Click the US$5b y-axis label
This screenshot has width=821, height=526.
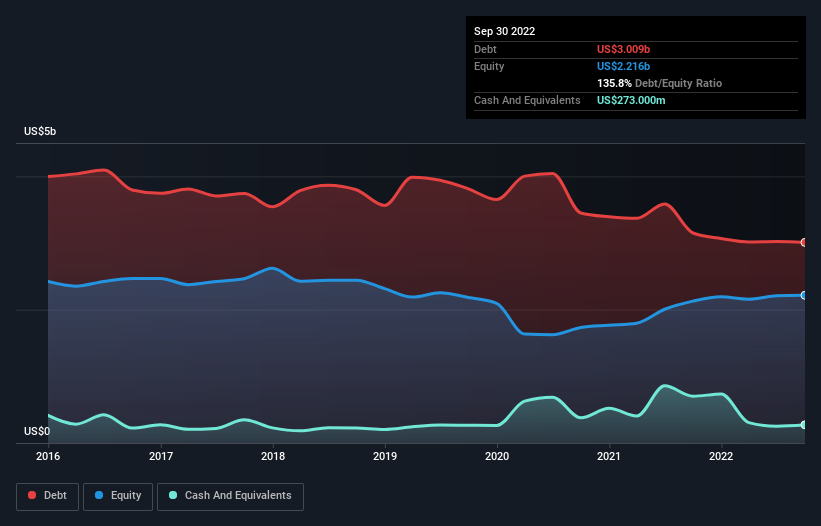coord(40,131)
